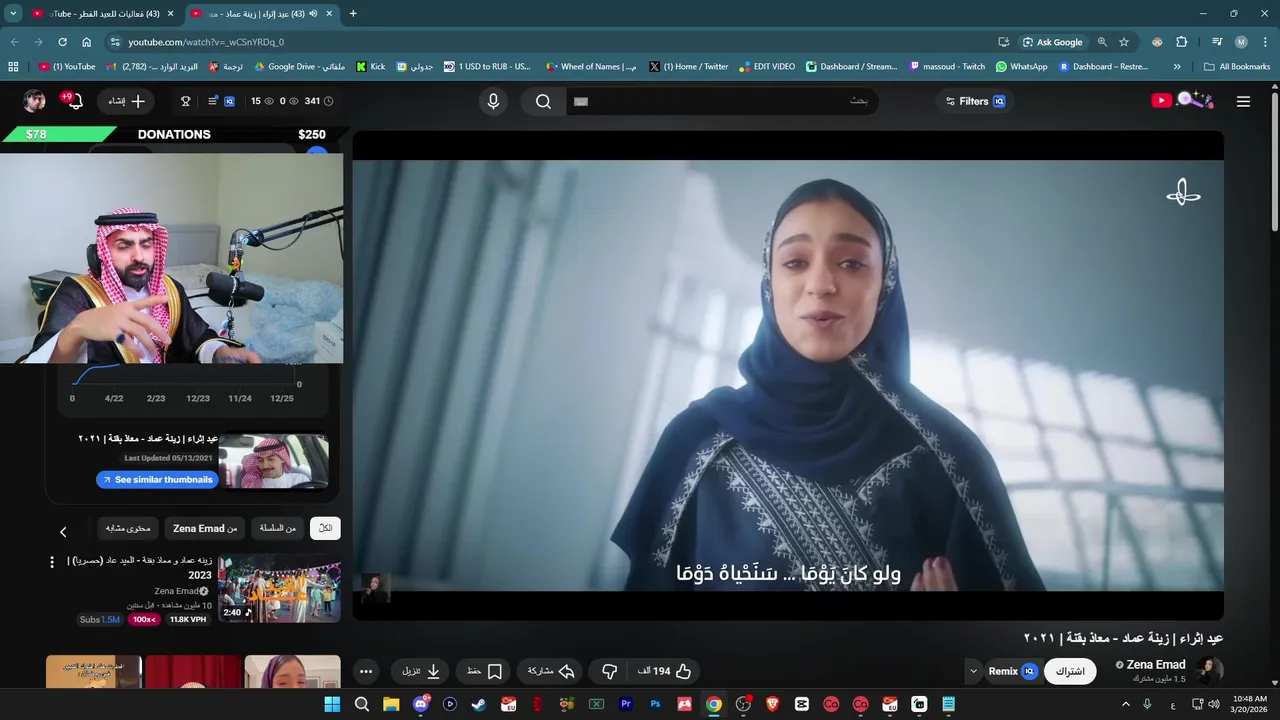Subscribe with the اشتراك button
The width and height of the screenshot is (1280, 720).
click(x=1070, y=671)
